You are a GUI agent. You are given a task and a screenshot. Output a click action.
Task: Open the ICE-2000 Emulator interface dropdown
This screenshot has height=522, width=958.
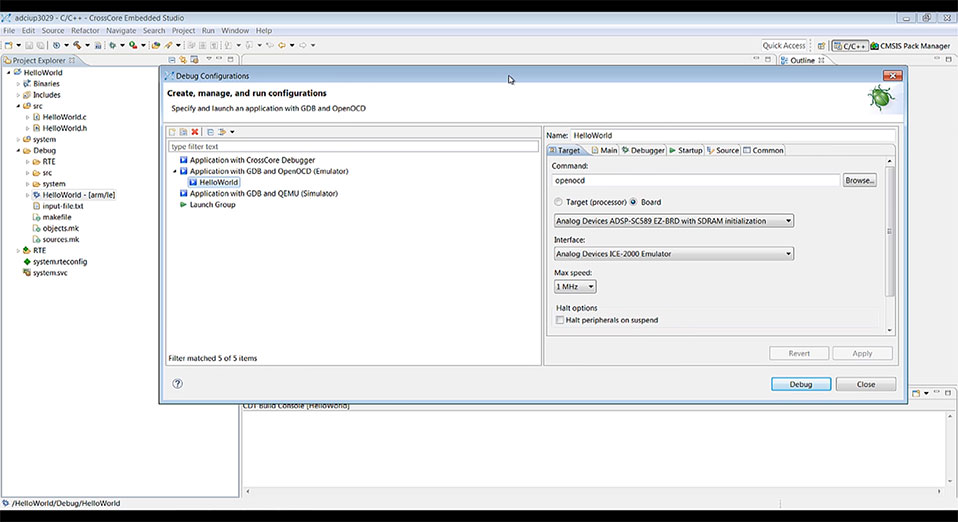673,254
